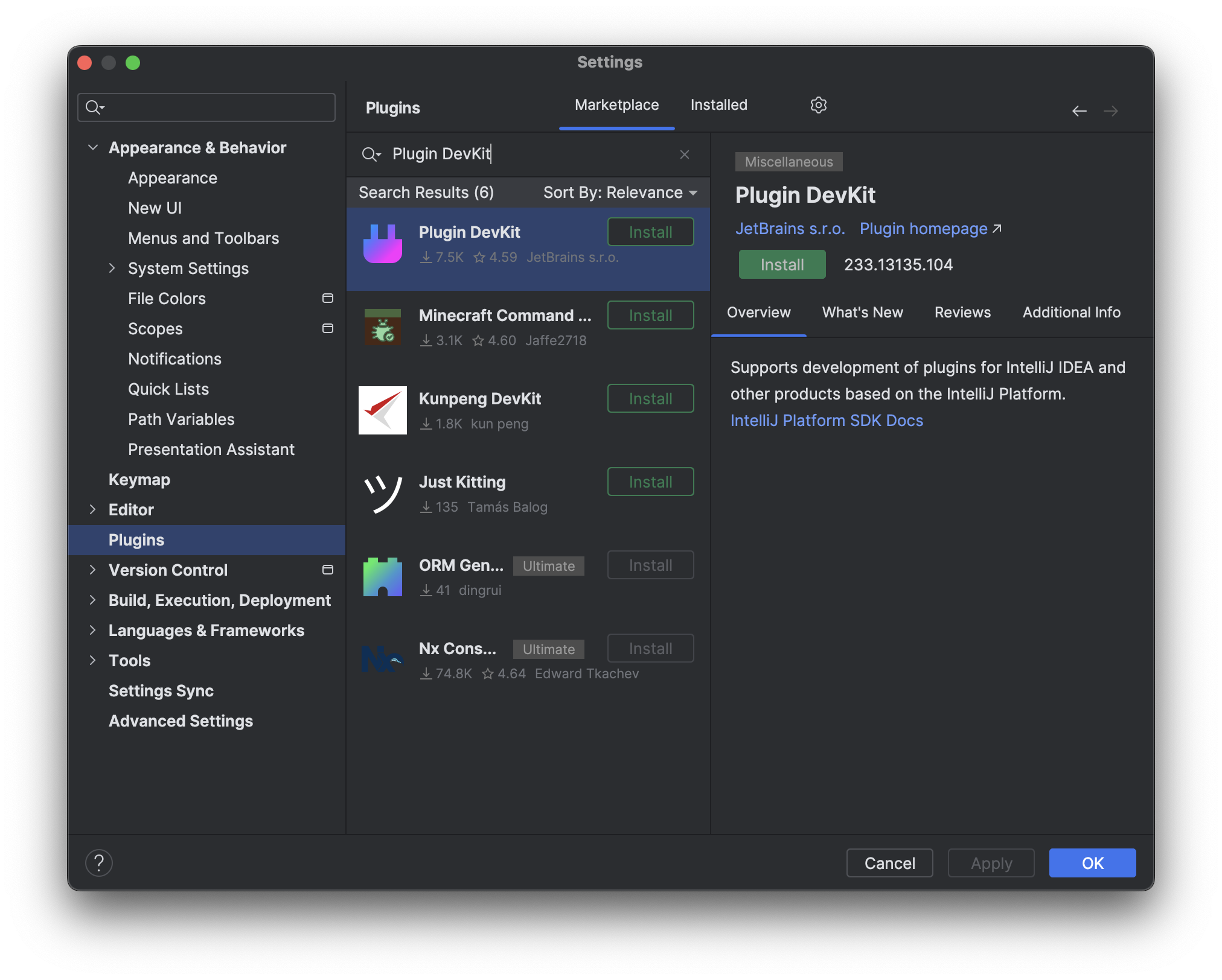Screen dimensions: 1222x980
Task: Go back with the left arrow
Action: (x=1079, y=111)
